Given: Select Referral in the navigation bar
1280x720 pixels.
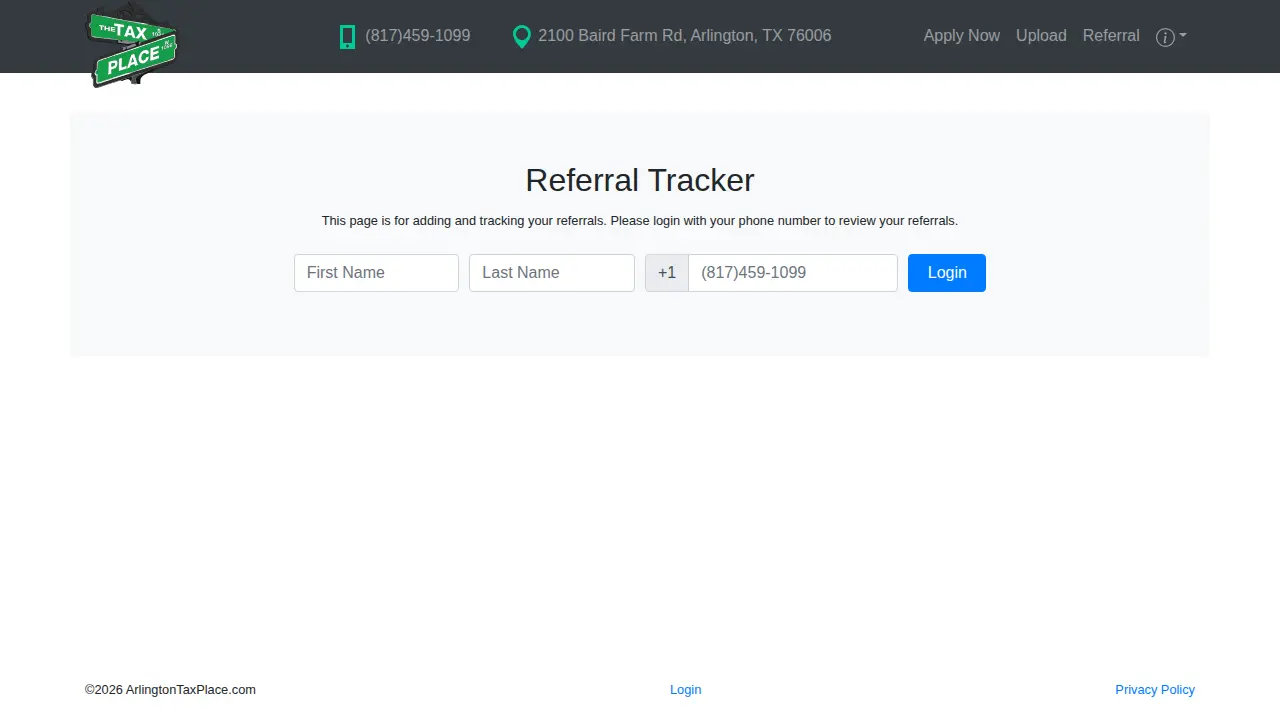Looking at the screenshot, I should pos(1111,36).
